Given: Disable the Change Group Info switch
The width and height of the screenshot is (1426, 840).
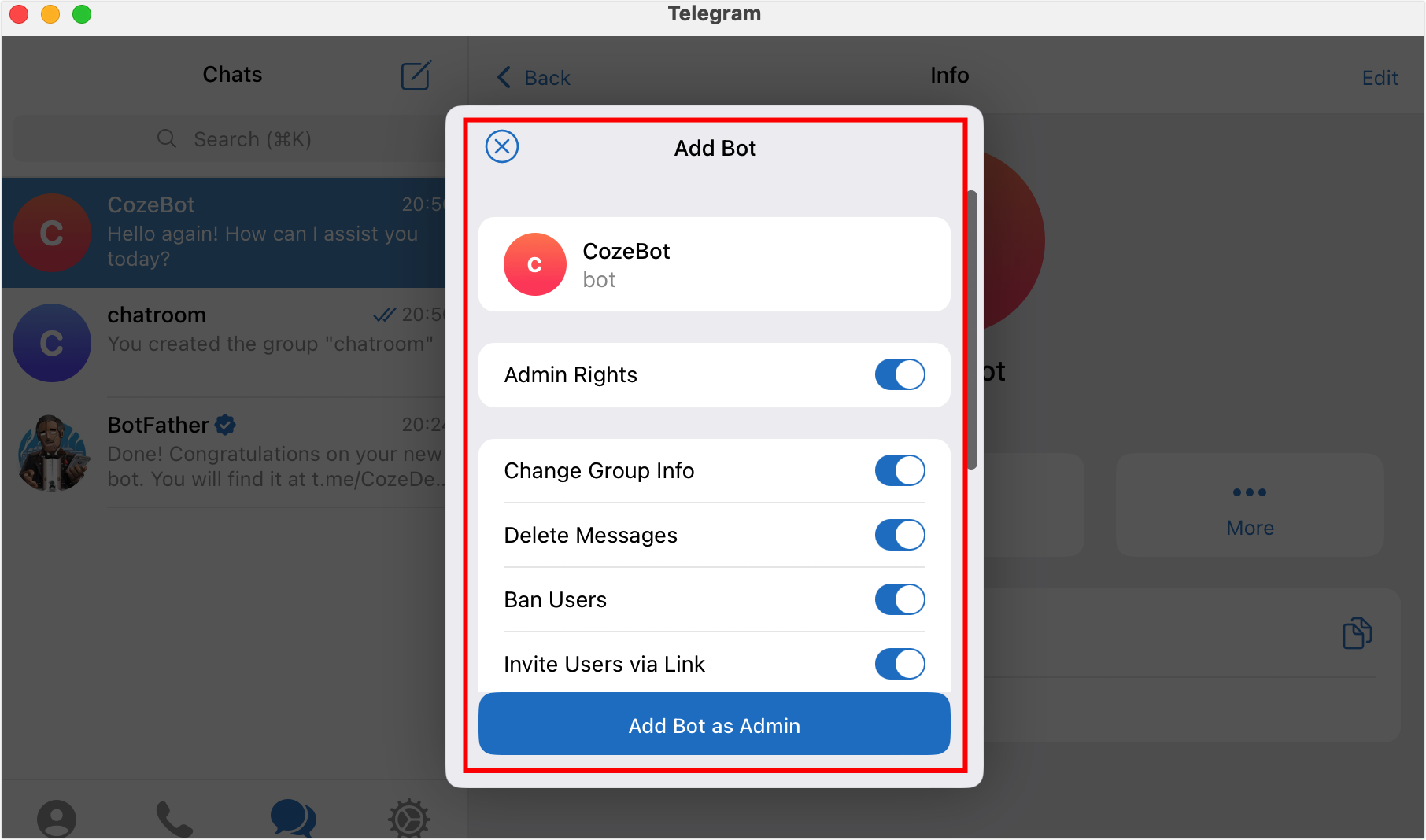Looking at the screenshot, I should [x=900, y=470].
